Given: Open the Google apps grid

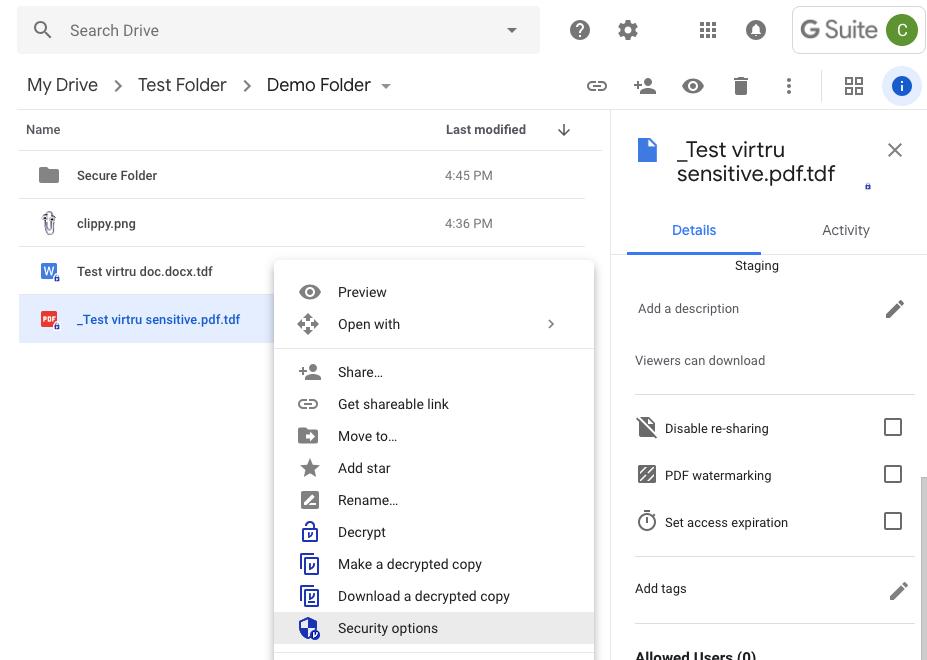Looking at the screenshot, I should click(x=708, y=30).
